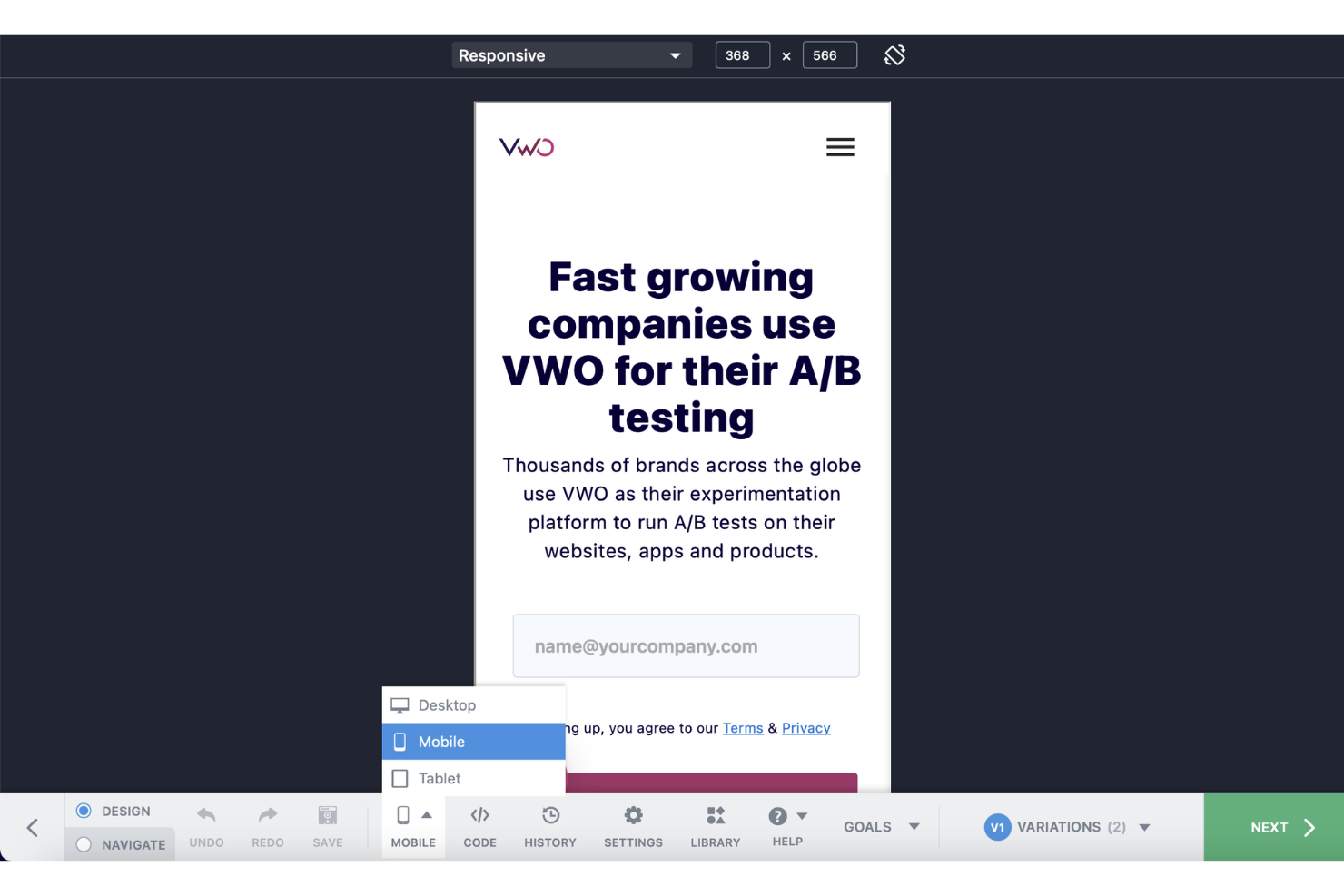Screen dimensions: 1344x896
Task: Open the Library
Action: pyautogui.click(x=716, y=827)
